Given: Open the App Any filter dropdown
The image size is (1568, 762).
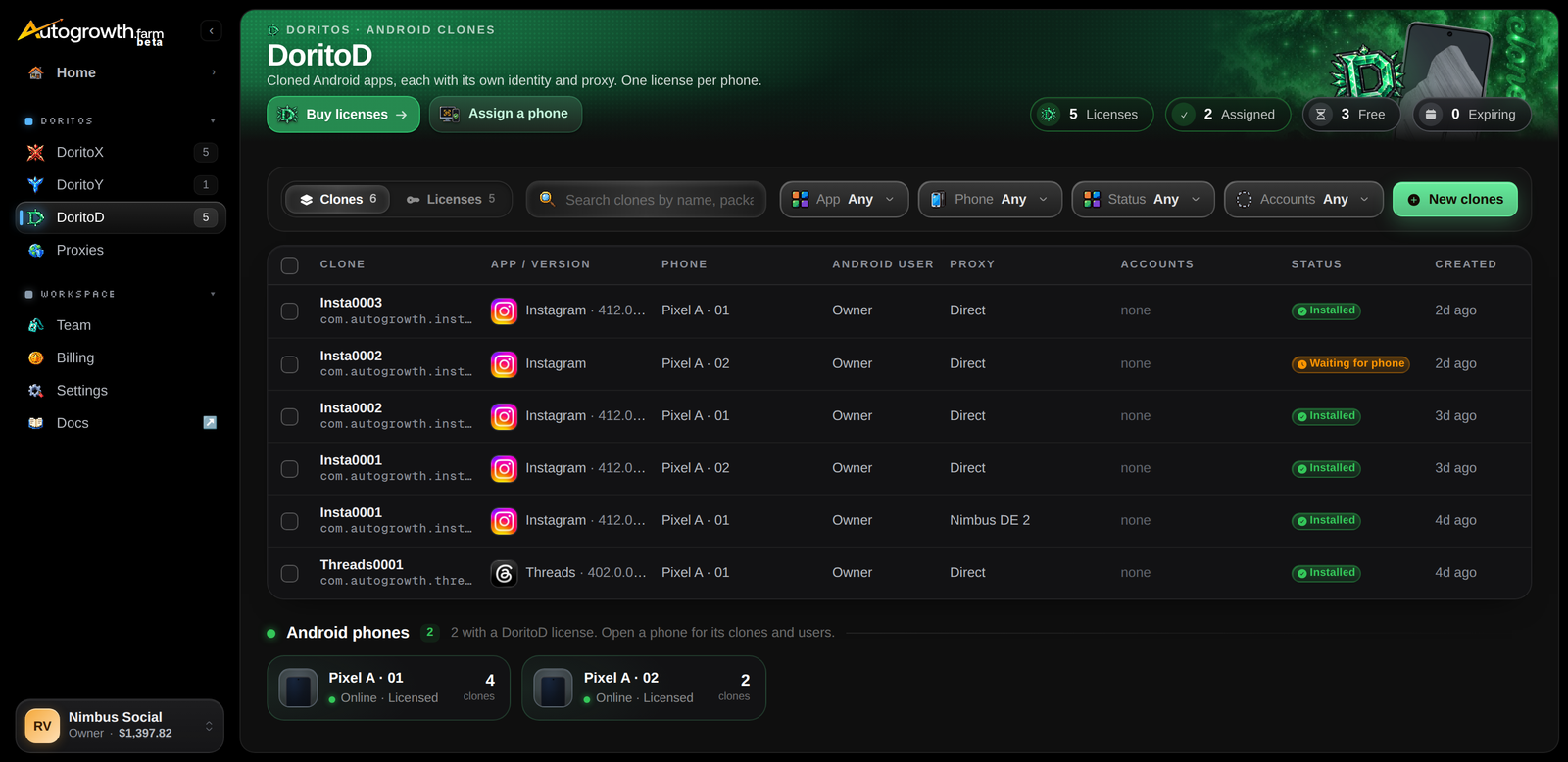Looking at the screenshot, I should point(844,199).
